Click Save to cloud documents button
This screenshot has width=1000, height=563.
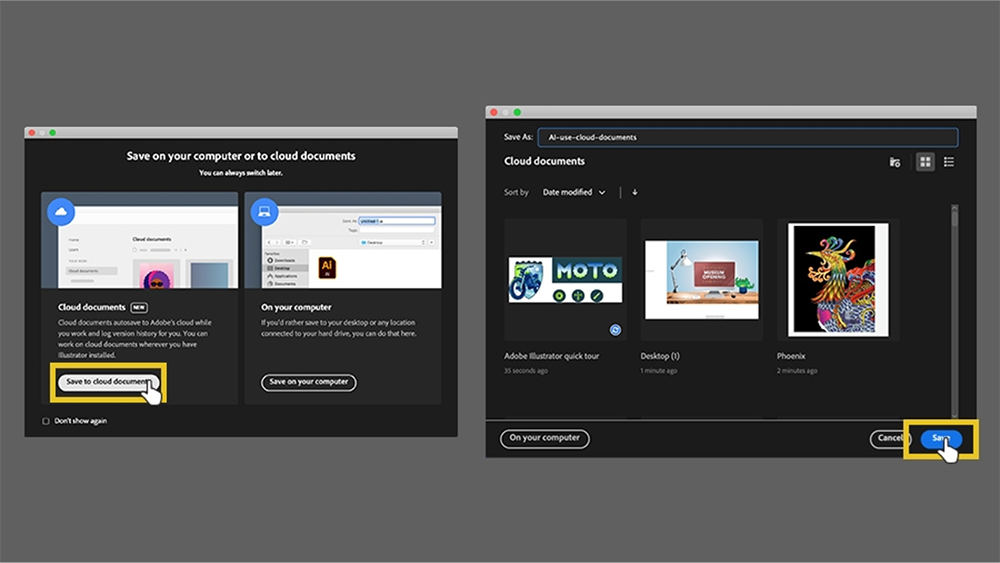pos(108,382)
